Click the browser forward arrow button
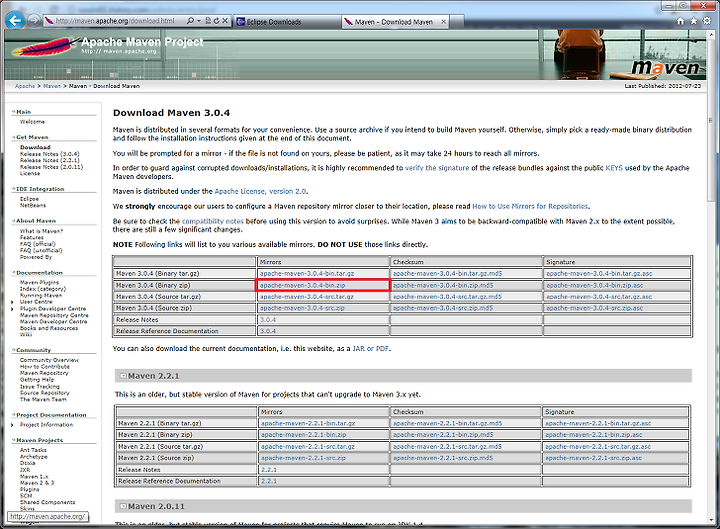Screen dimensions: 720x529 tap(34, 21)
